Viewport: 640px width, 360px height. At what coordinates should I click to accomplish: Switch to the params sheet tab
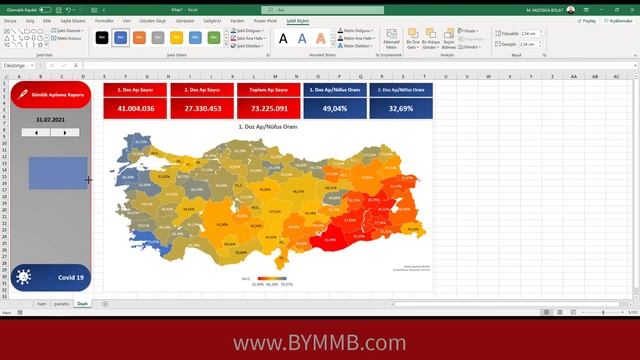pyautogui.click(x=62, y=304)
